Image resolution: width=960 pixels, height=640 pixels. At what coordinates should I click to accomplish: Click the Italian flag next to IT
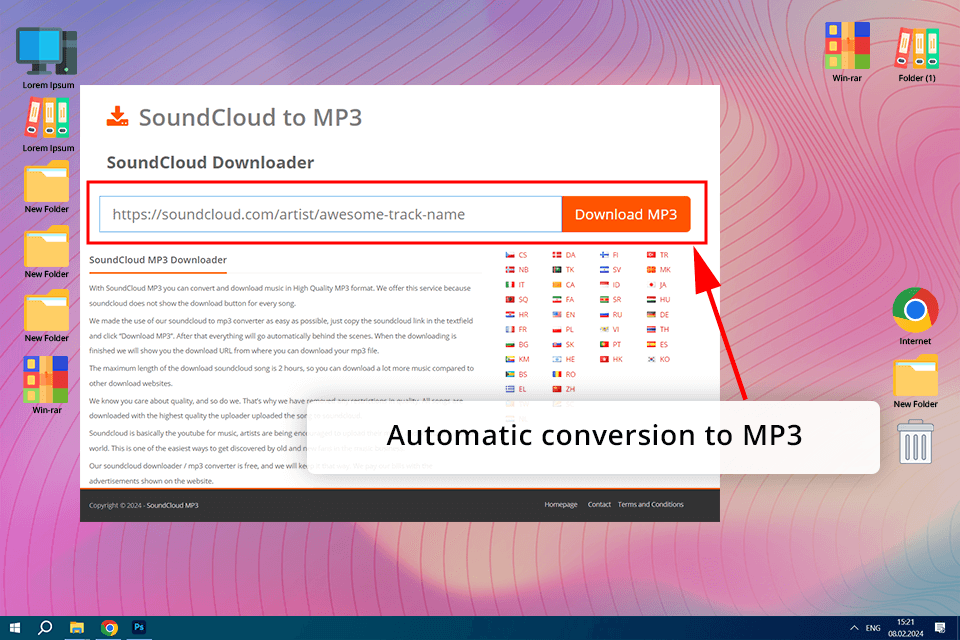click(509, 285)
